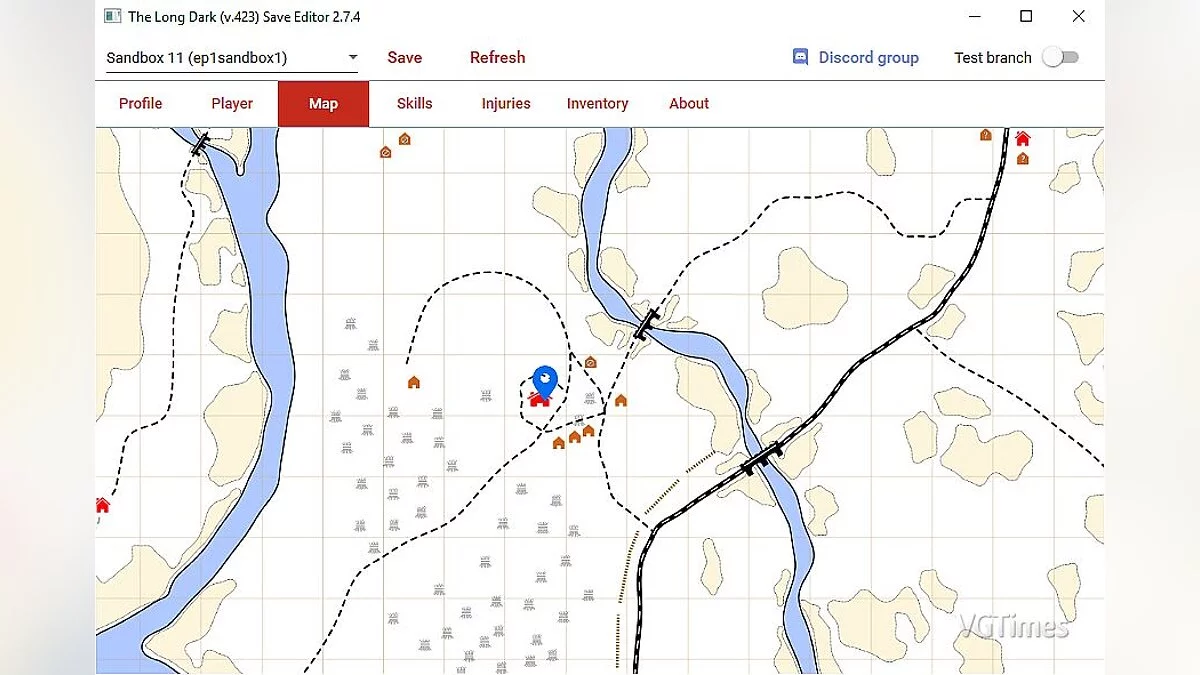
Task: Go to the Injuries tab
Action: coord(506,103)
